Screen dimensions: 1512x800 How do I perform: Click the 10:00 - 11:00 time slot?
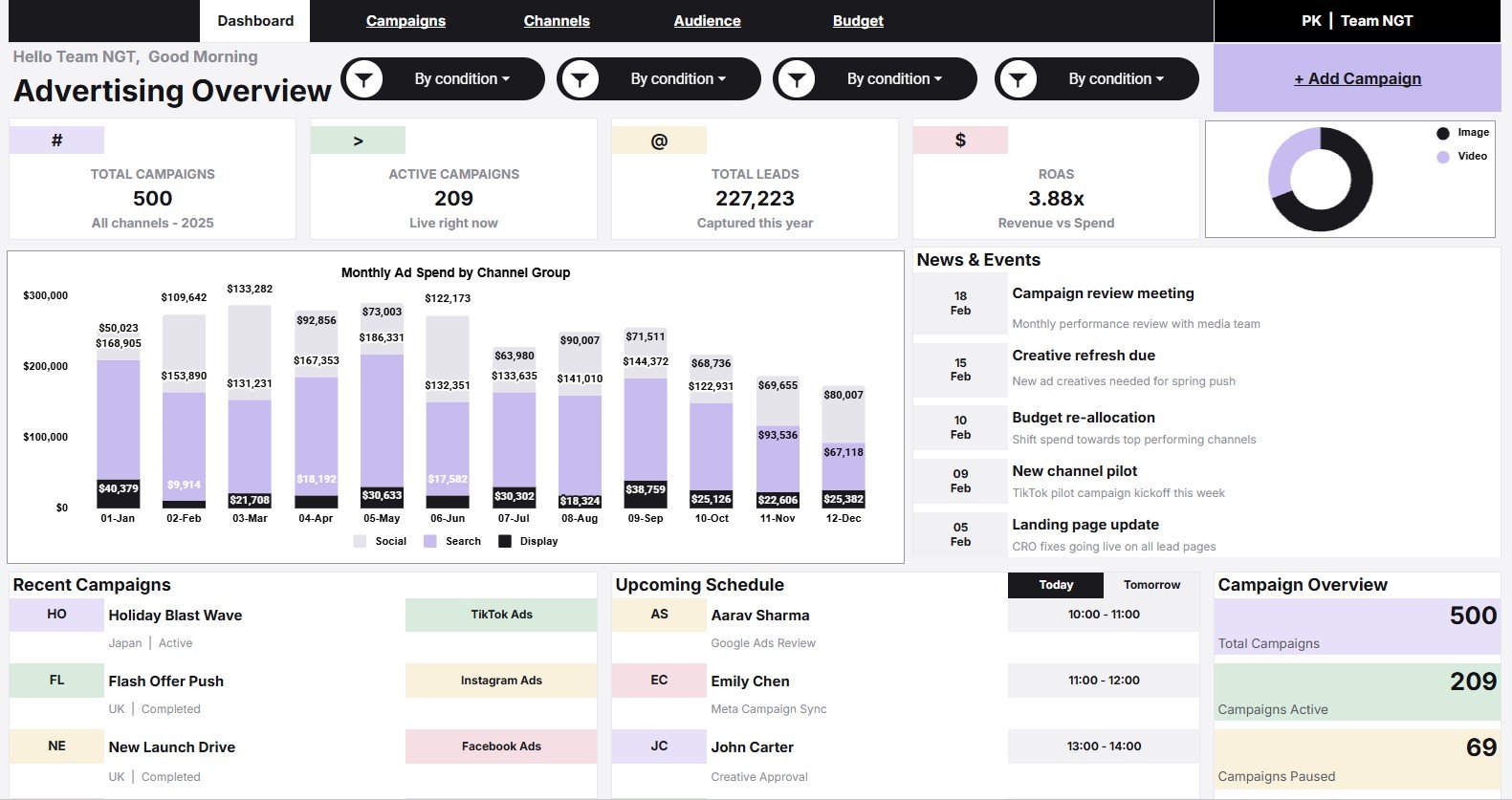(x=1104, y=615)
